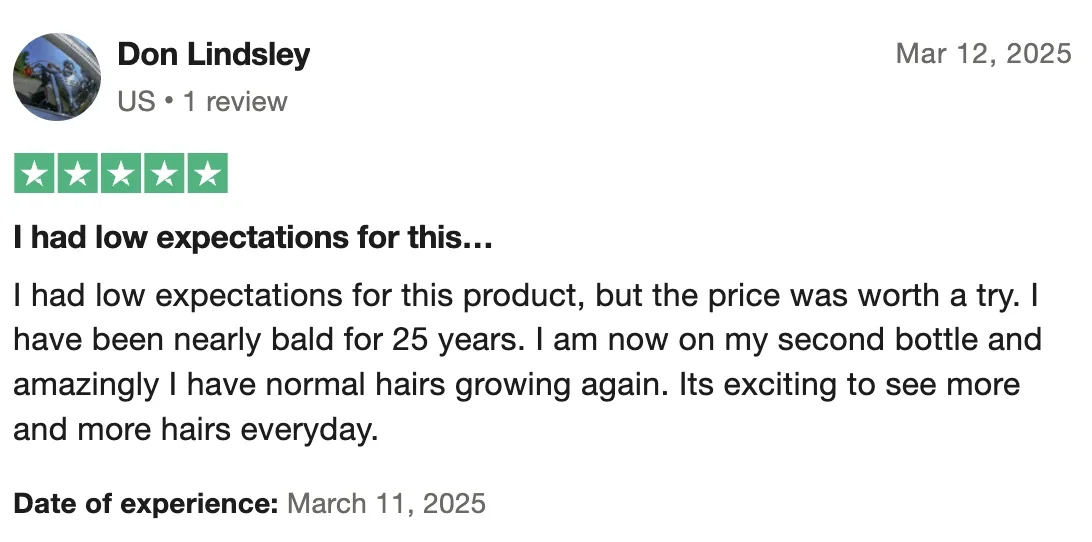This screenshot has width=1092, height=542.
Task: Click the fifth green star
Action: (x=207, y=174)
